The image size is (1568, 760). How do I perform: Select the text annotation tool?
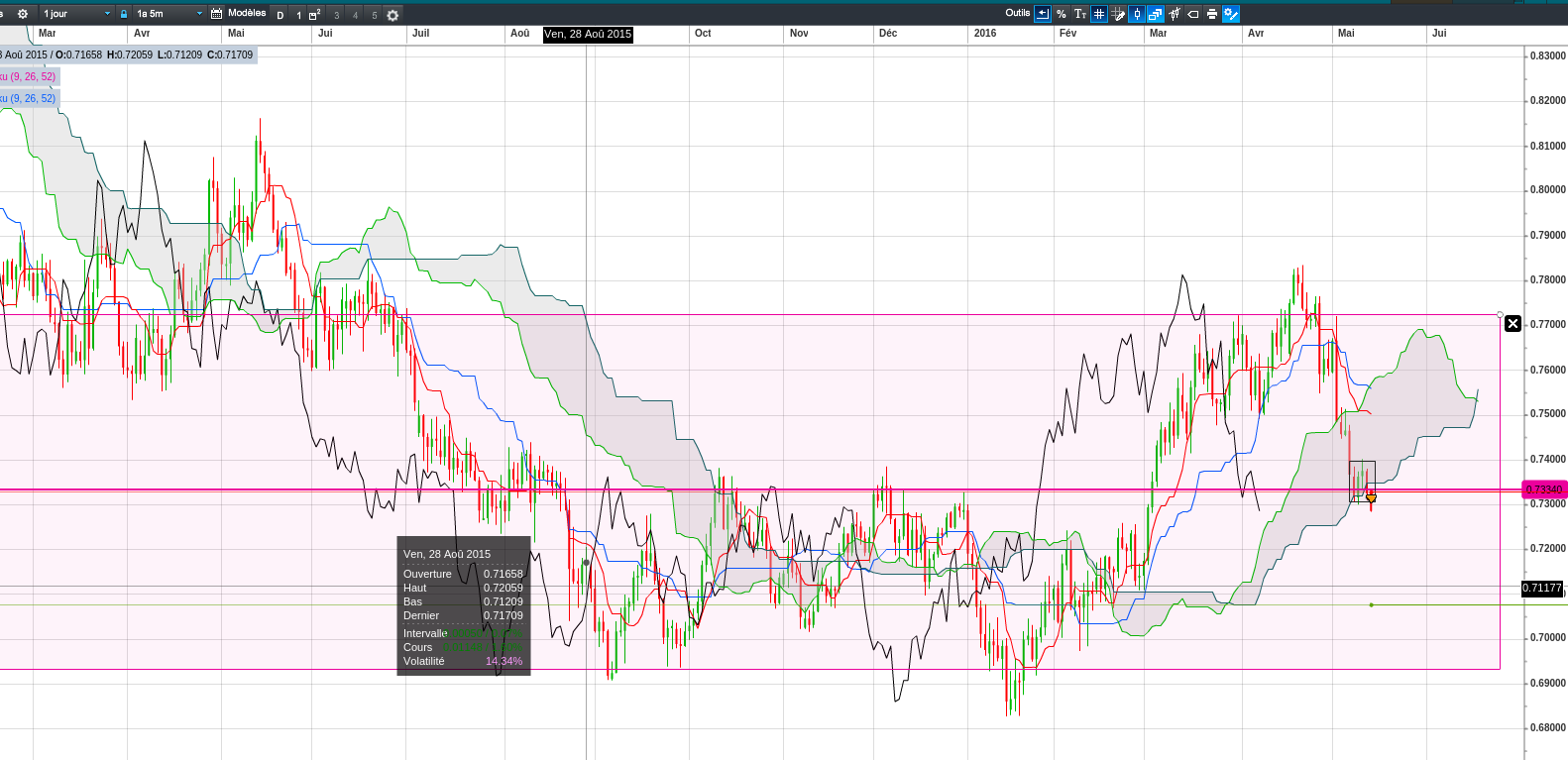point(1080,14)
